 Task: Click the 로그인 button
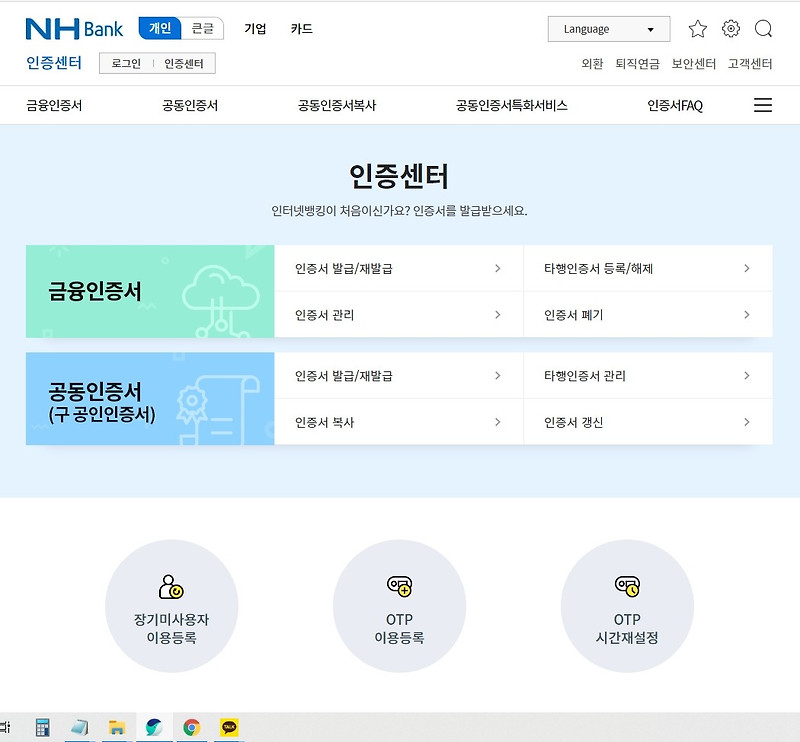(126, 63)
